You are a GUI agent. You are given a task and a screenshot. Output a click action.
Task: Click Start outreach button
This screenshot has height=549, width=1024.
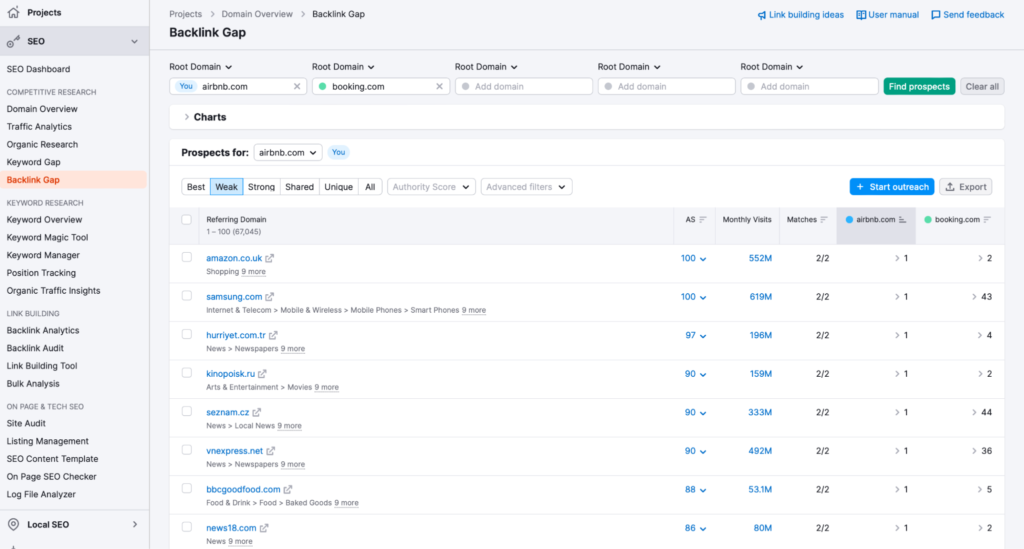891,187
